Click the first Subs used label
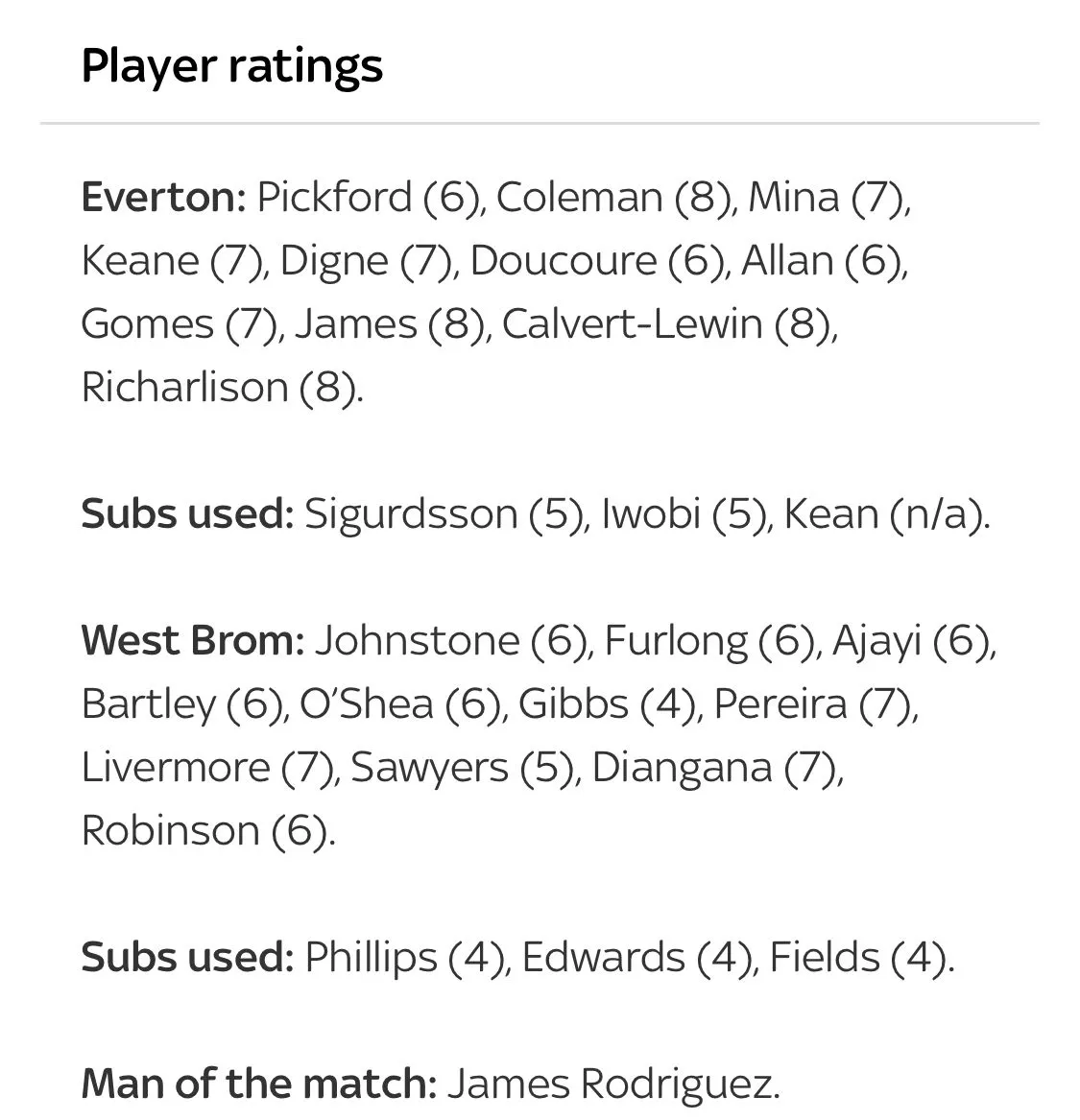The height and width of the screenshot is (1120, 1080). click(186, 514)
